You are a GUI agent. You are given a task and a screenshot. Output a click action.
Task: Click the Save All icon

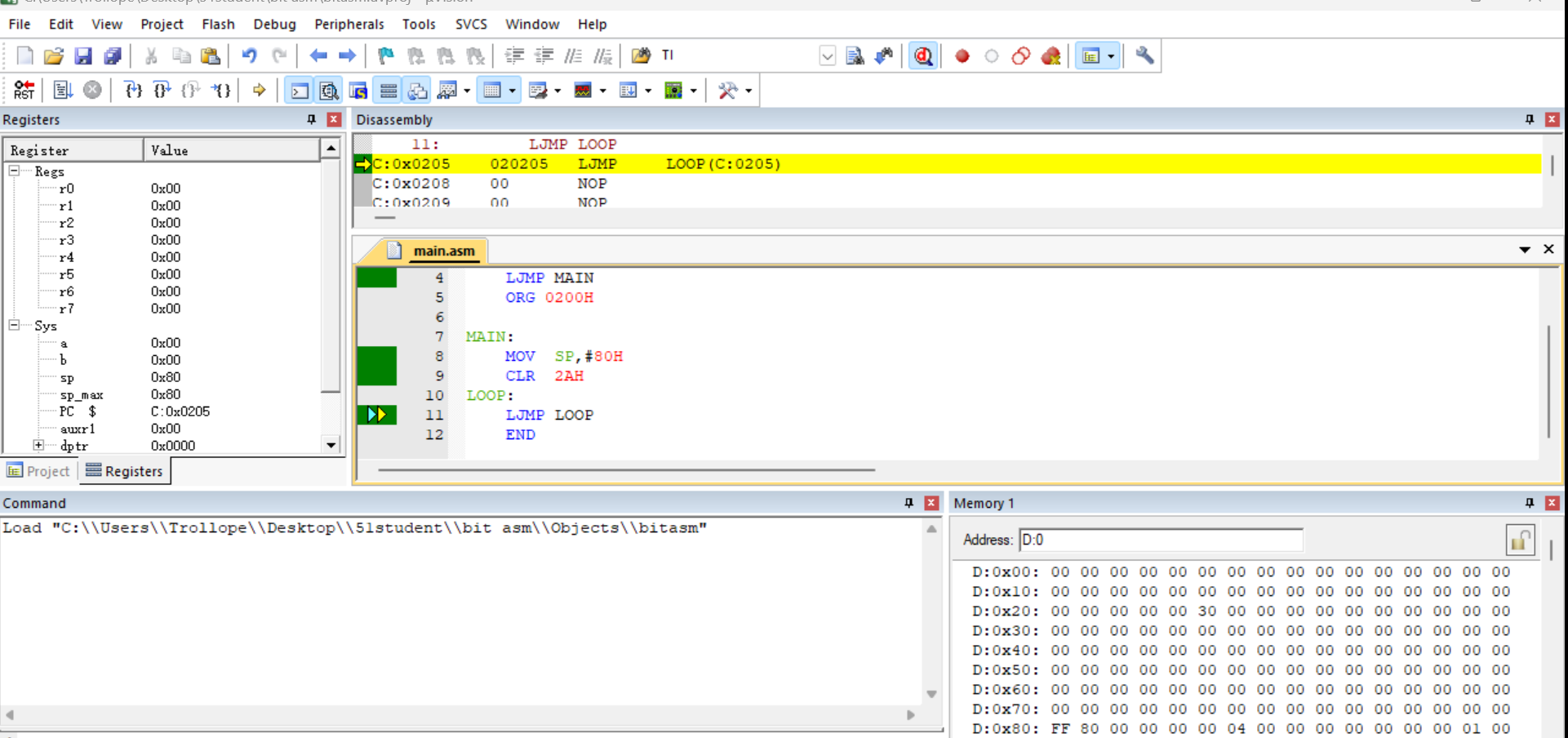click(x=113, y=56)
